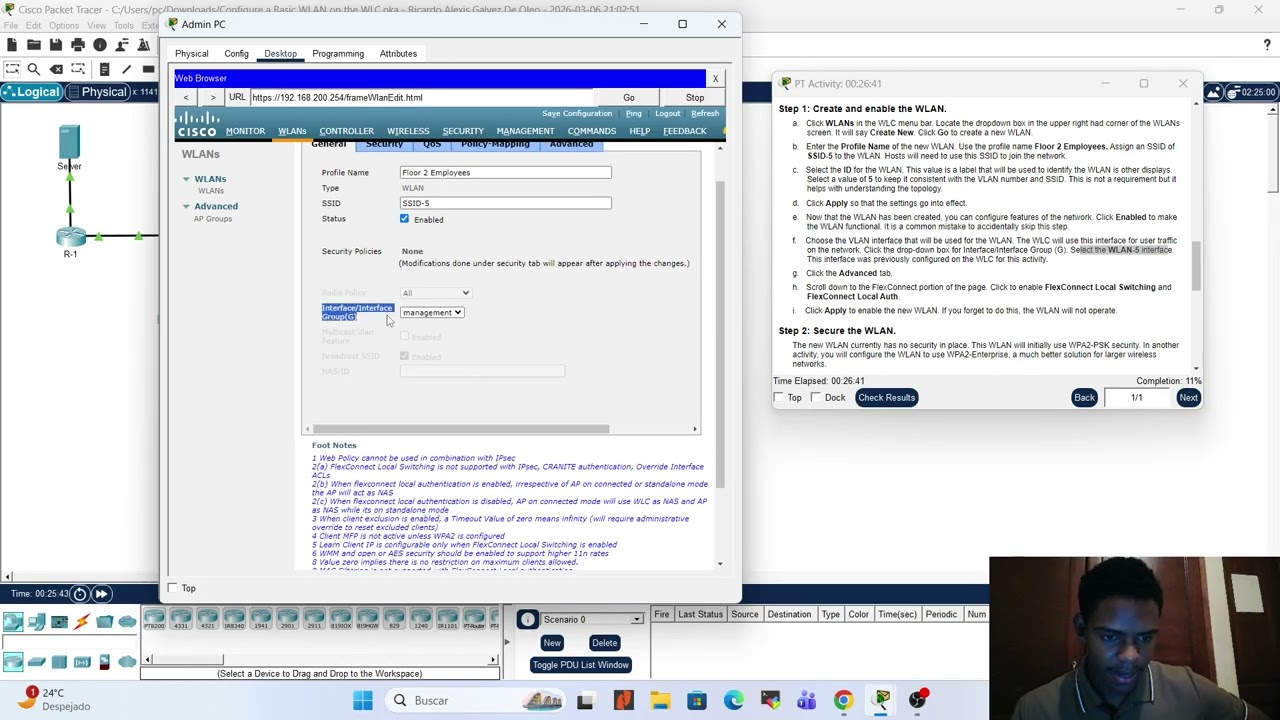Open the Radio Policy All dropdown
This screenshot has height=720, width=1280.
tap(435, 293)
